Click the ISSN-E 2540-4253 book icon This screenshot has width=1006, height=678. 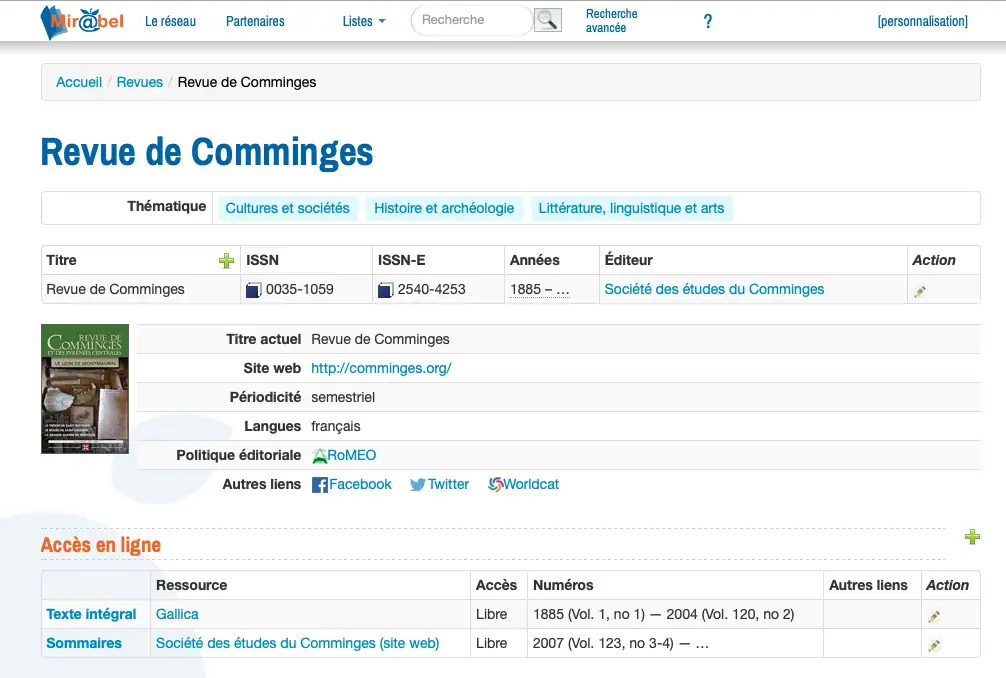pos(385,290)
